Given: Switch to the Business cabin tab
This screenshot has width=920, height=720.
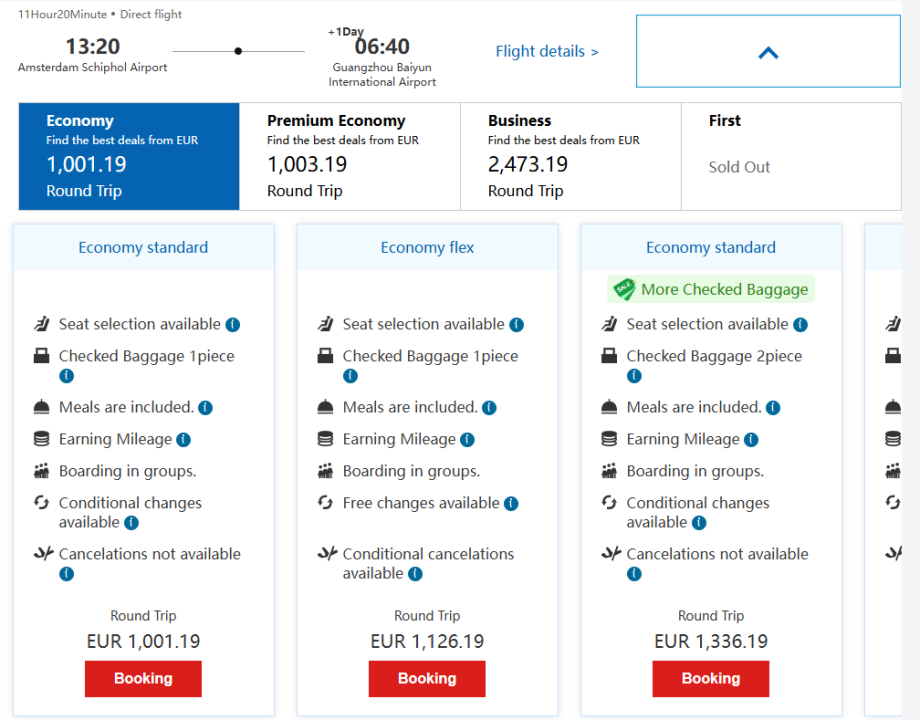Looking at the screenshot, I should (x=571, y=156).
